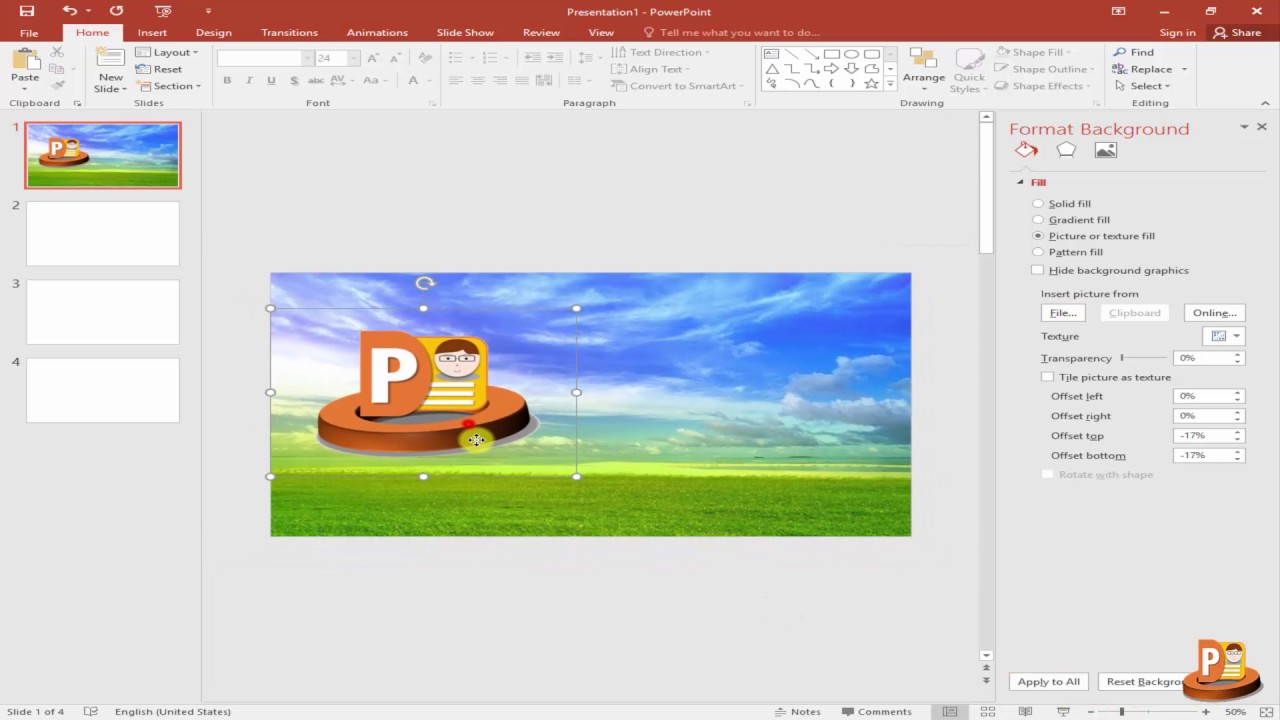Select the Solid fill option
1280x720 pixels.
click(1038, 204)
